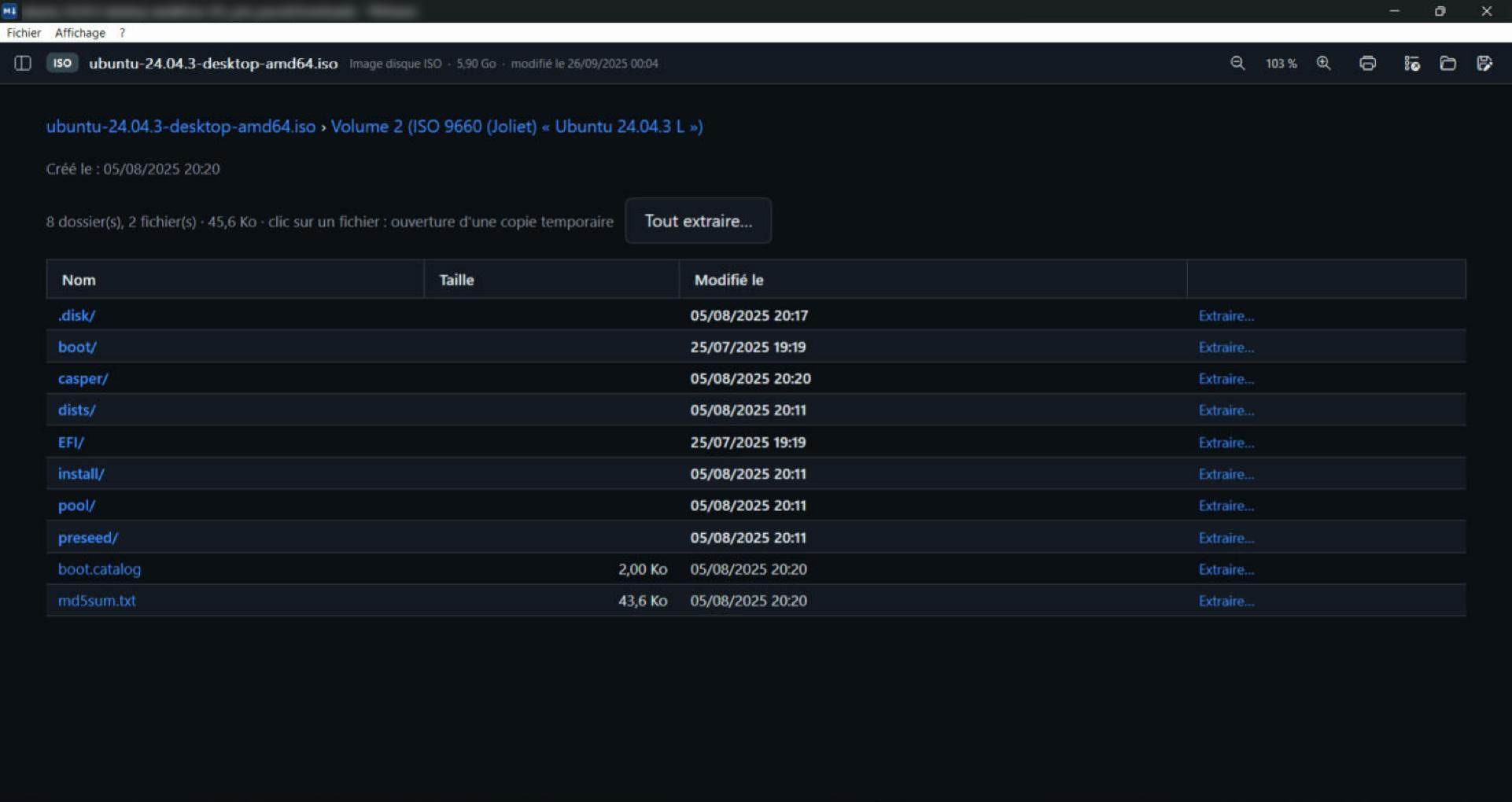Viewport: 1512px width, 802px height.
Task: Click the open folder icon in toolbar
Action: (x=1448, y=64)
